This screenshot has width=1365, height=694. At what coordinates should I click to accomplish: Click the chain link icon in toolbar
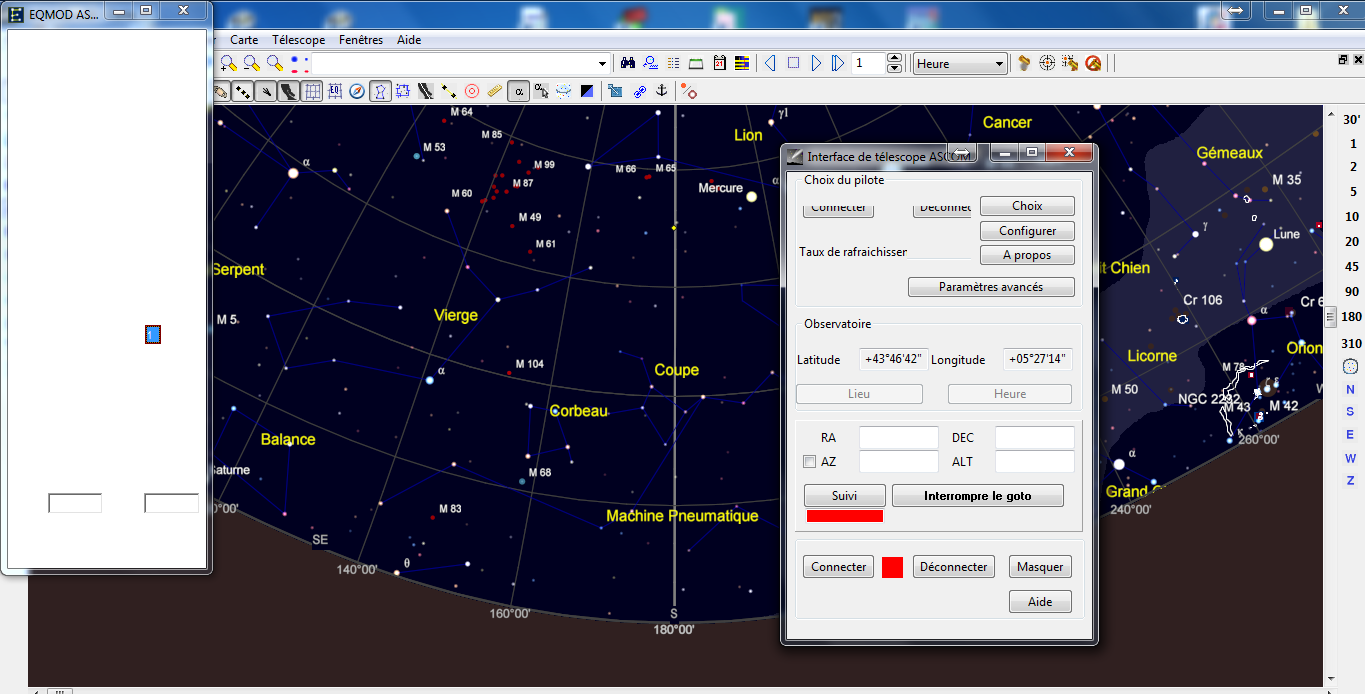[x=638, y=91]
